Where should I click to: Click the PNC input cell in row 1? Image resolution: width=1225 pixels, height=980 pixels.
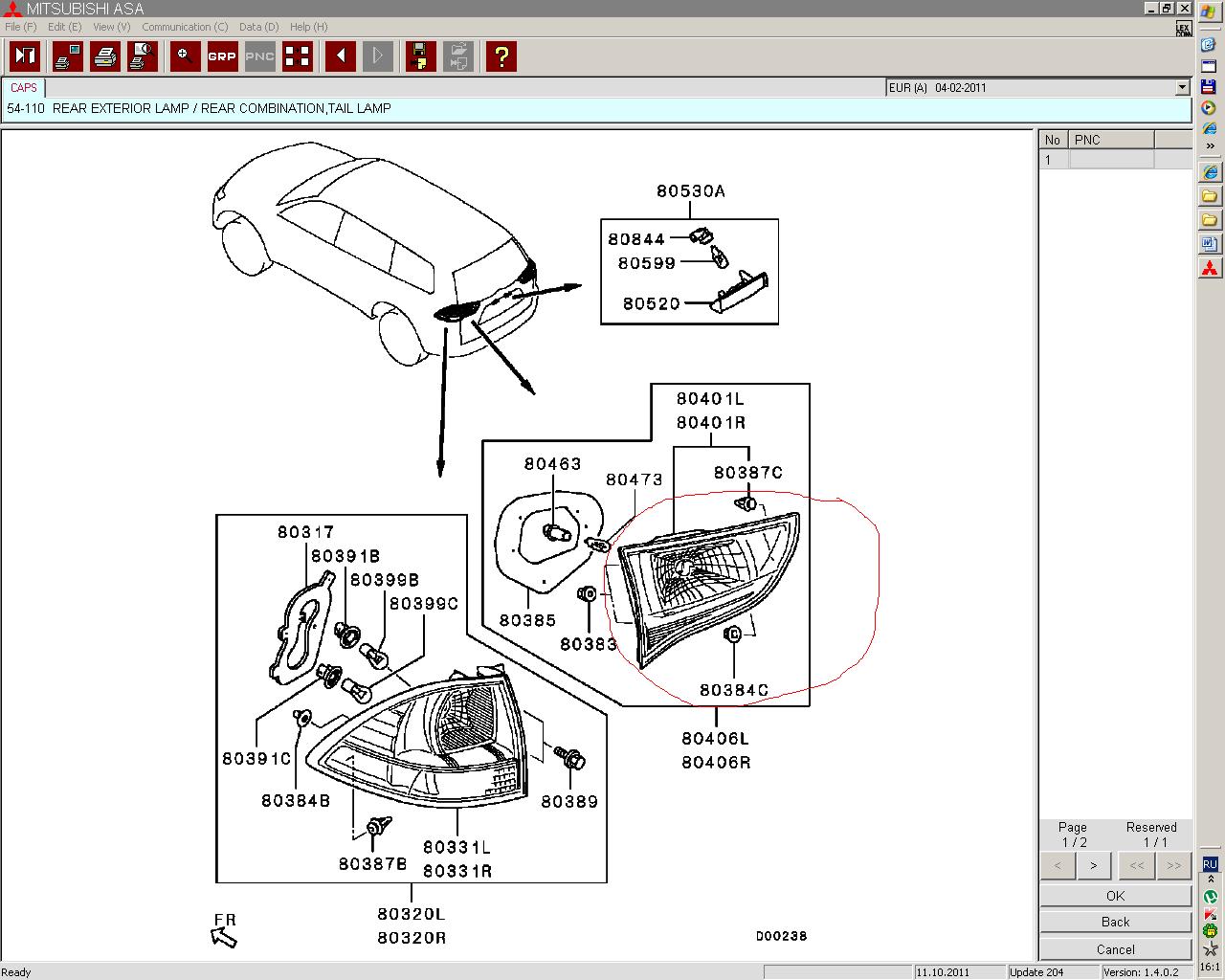point(1110,160)
